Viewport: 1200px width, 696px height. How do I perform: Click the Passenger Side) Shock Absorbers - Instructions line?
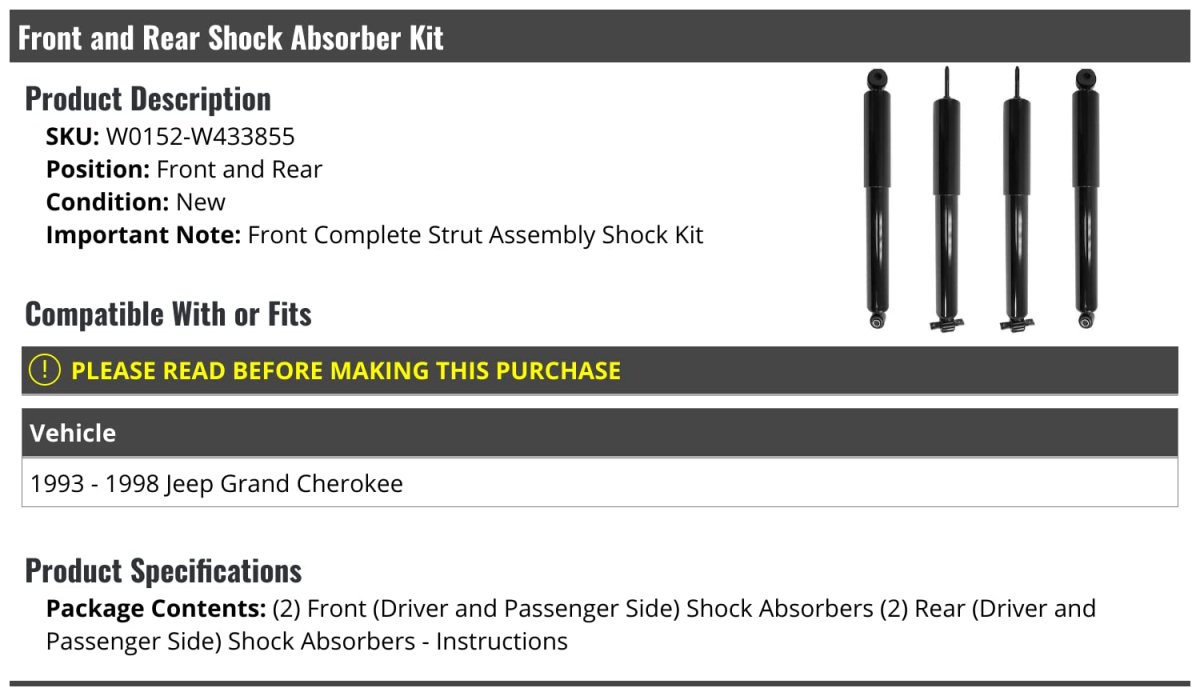click(306, 641)
